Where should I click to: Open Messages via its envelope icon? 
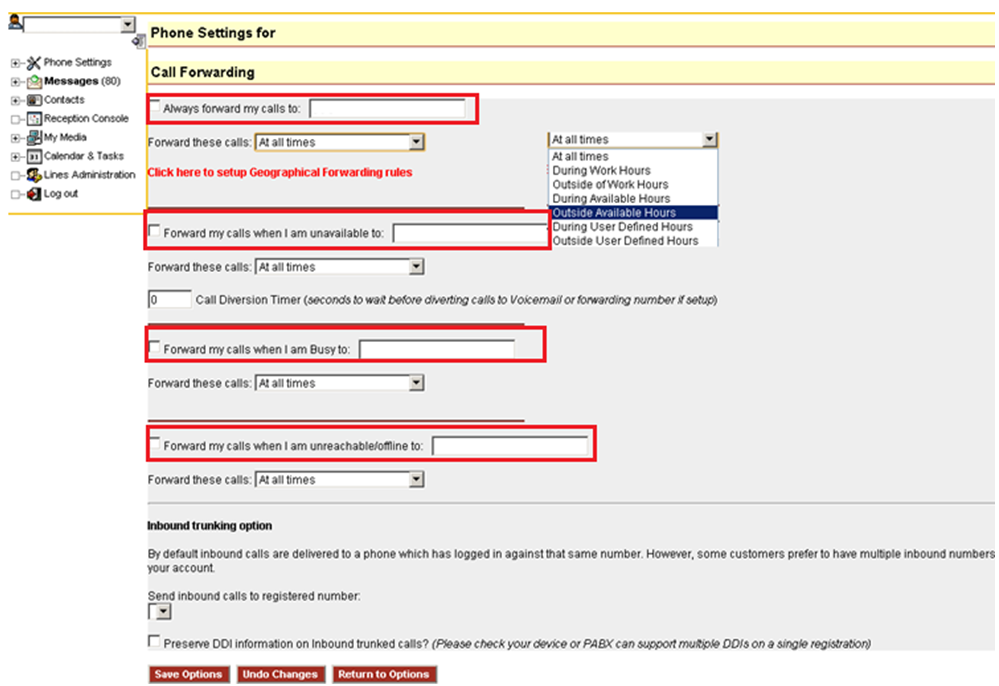point(34,81)
